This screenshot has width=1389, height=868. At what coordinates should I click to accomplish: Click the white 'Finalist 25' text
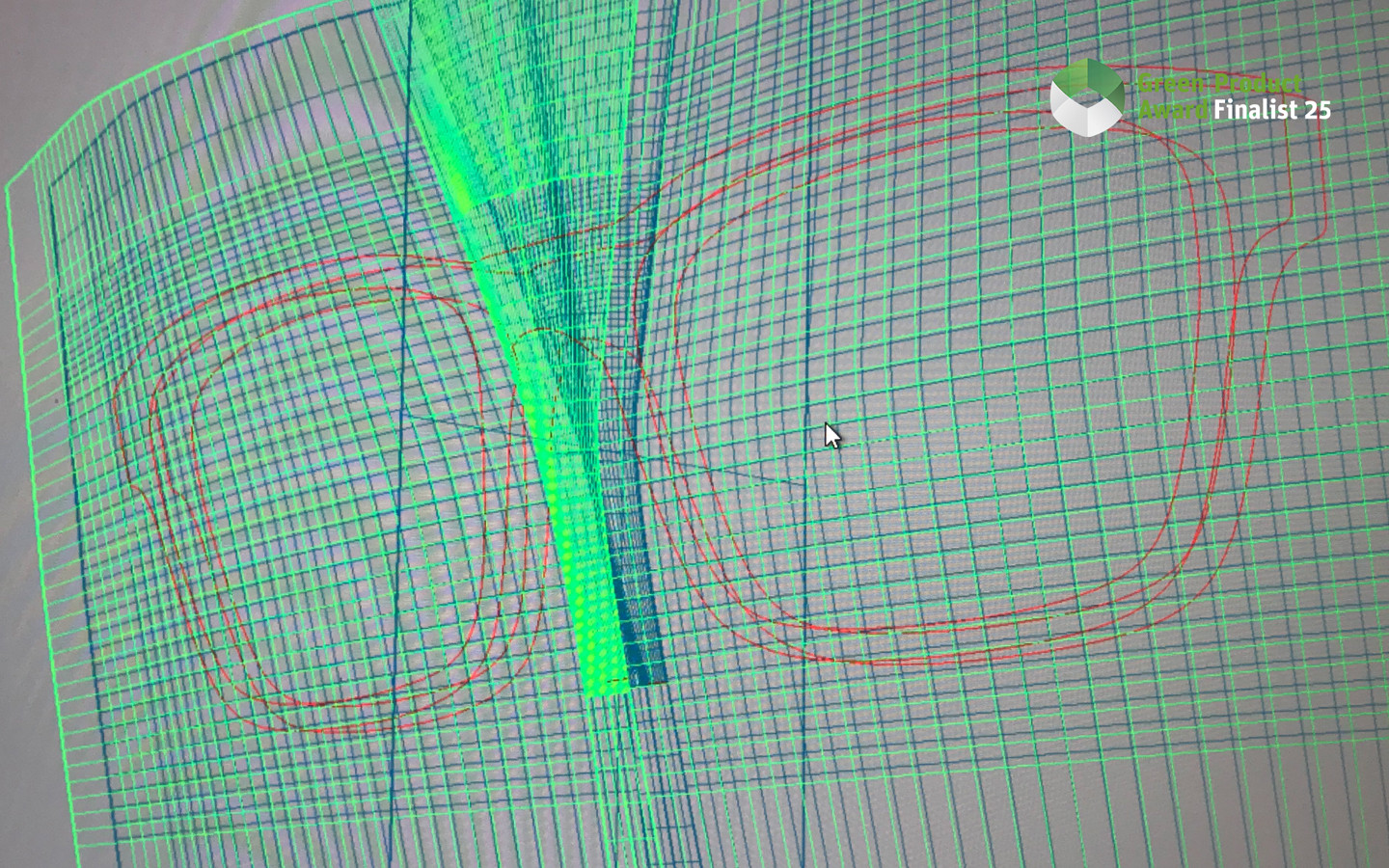pyautogui.click(x=1271, y=110)
